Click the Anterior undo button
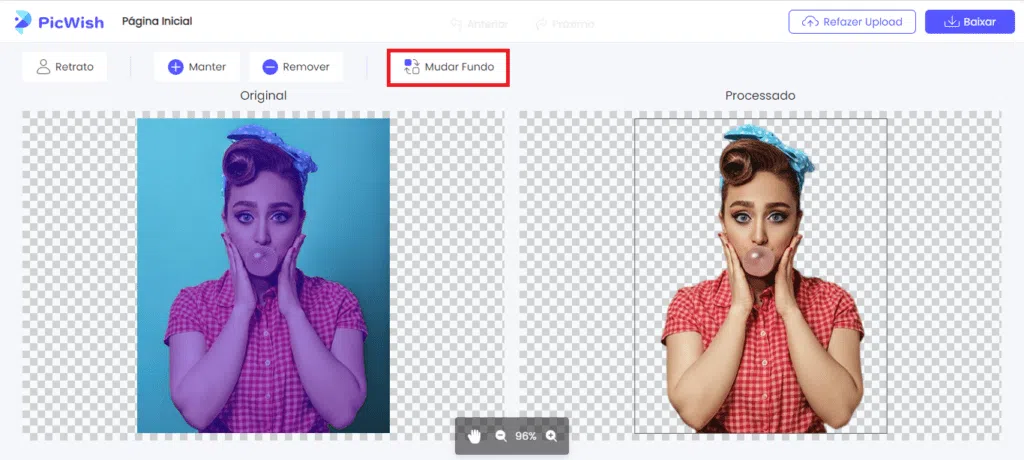Viewport: 1024px width, 460px height. click(479, 24)
